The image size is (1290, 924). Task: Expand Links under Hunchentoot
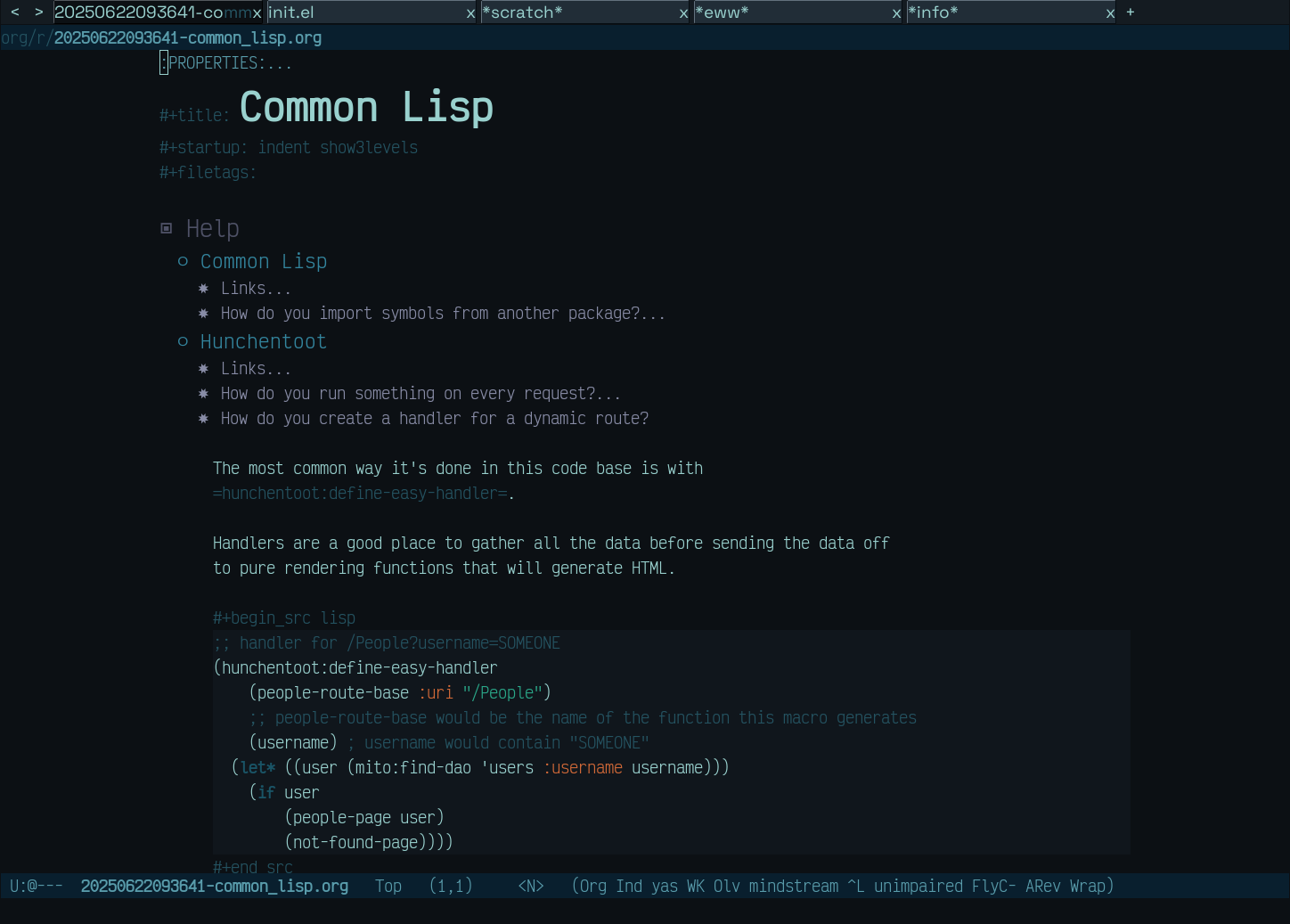[256, 369]
